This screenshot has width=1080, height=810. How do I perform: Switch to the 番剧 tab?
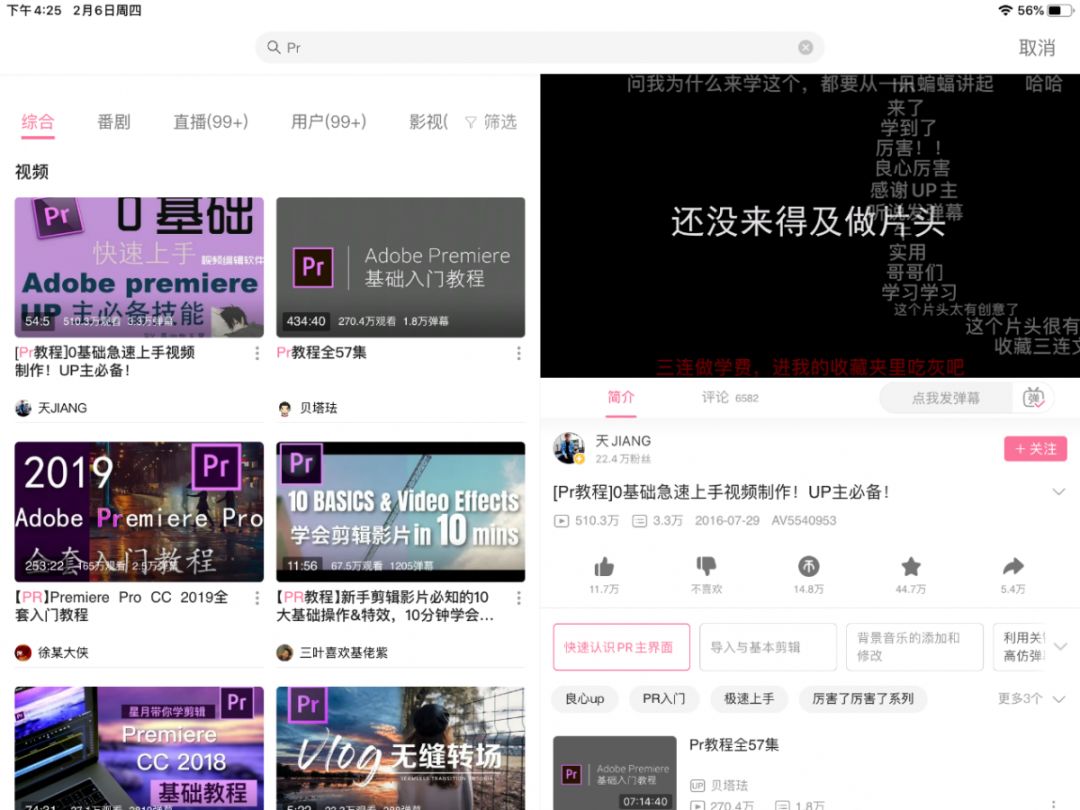tap(114, 122)
